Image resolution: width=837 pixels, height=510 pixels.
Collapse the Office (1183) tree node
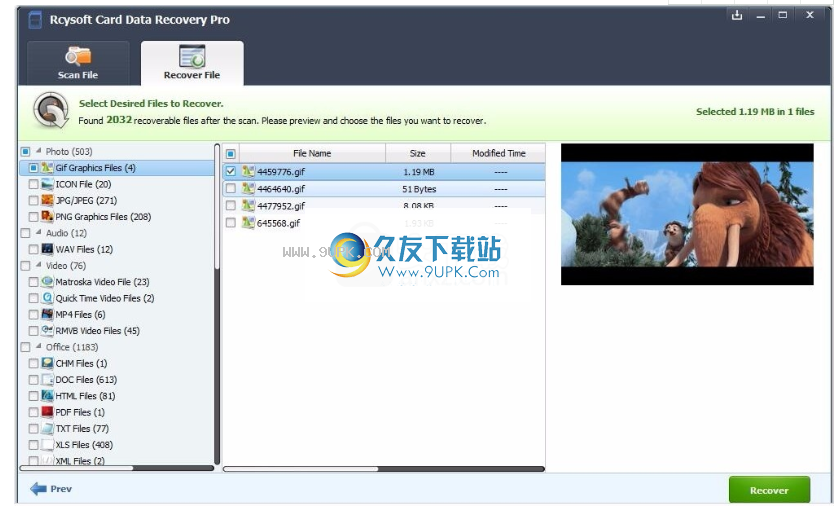[39, 346]
